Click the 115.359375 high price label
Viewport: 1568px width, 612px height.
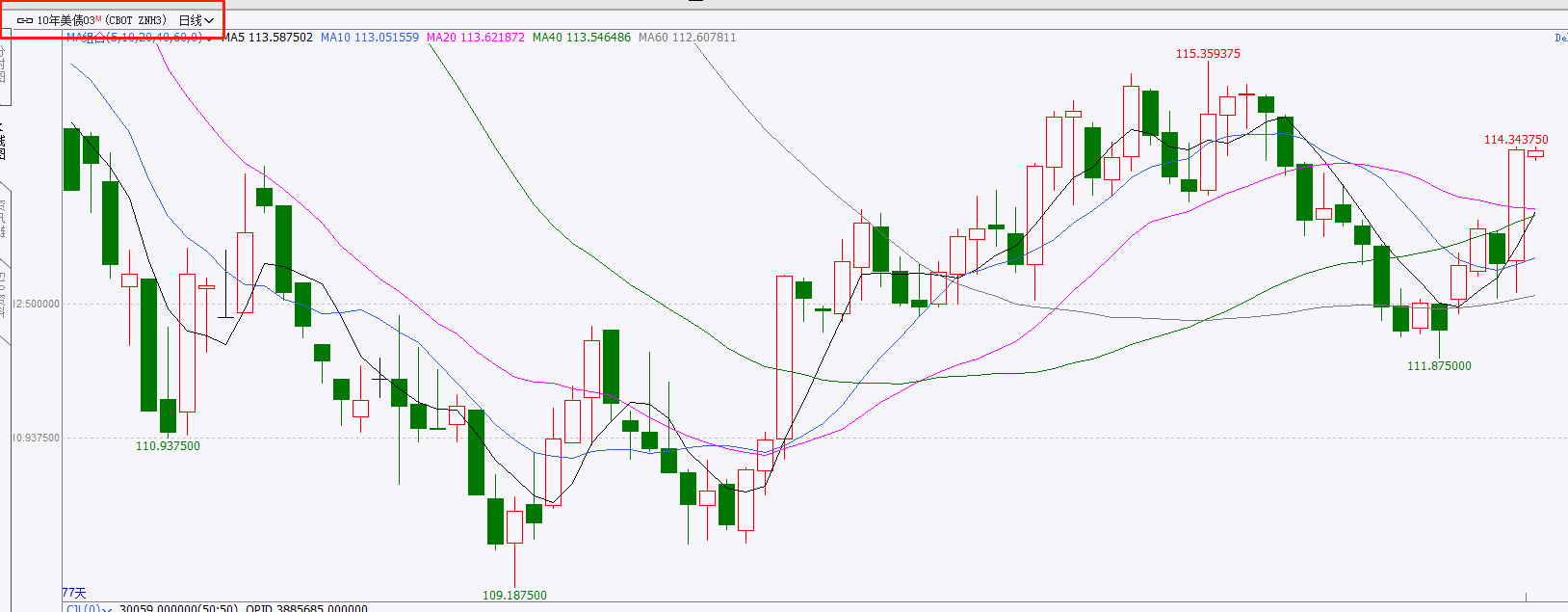click(x=1208, y=54)
